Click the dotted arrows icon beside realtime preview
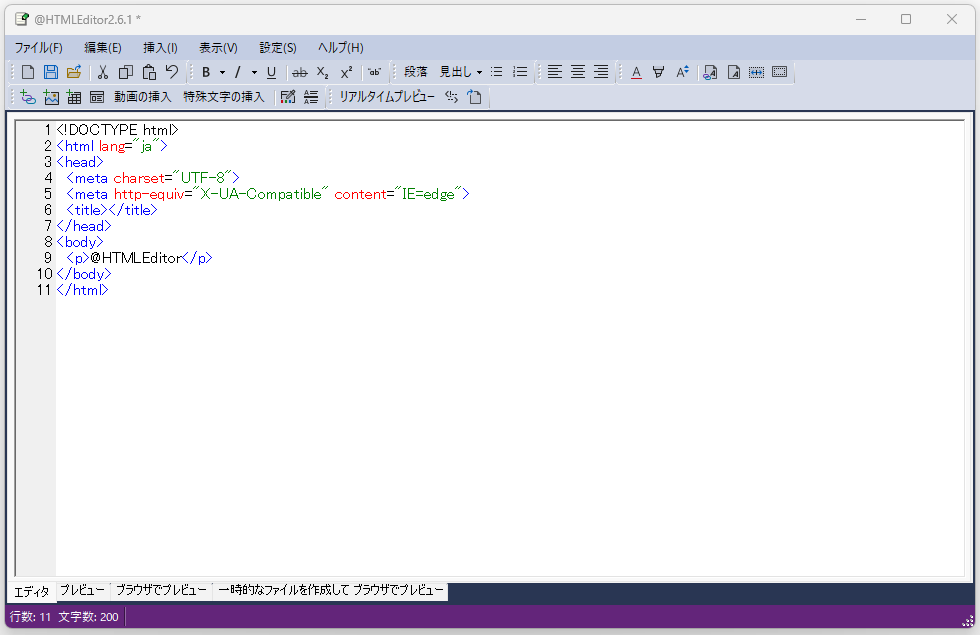 452,97
